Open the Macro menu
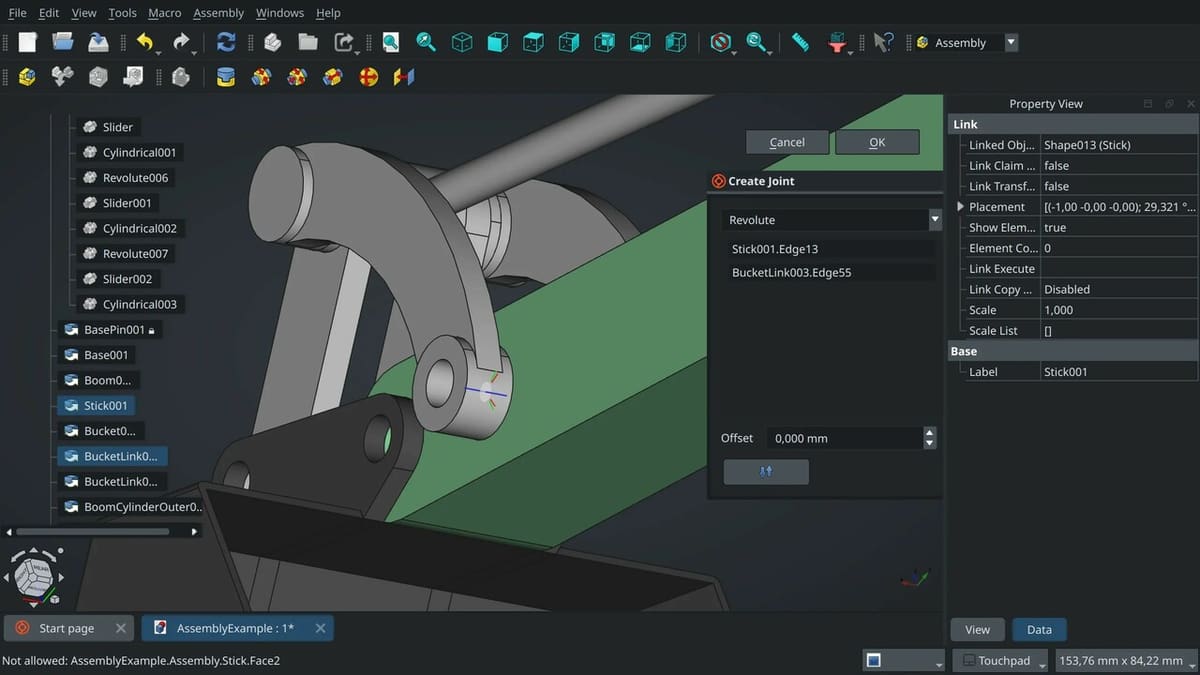This screenshot has width=1200, height=675. 164,13
